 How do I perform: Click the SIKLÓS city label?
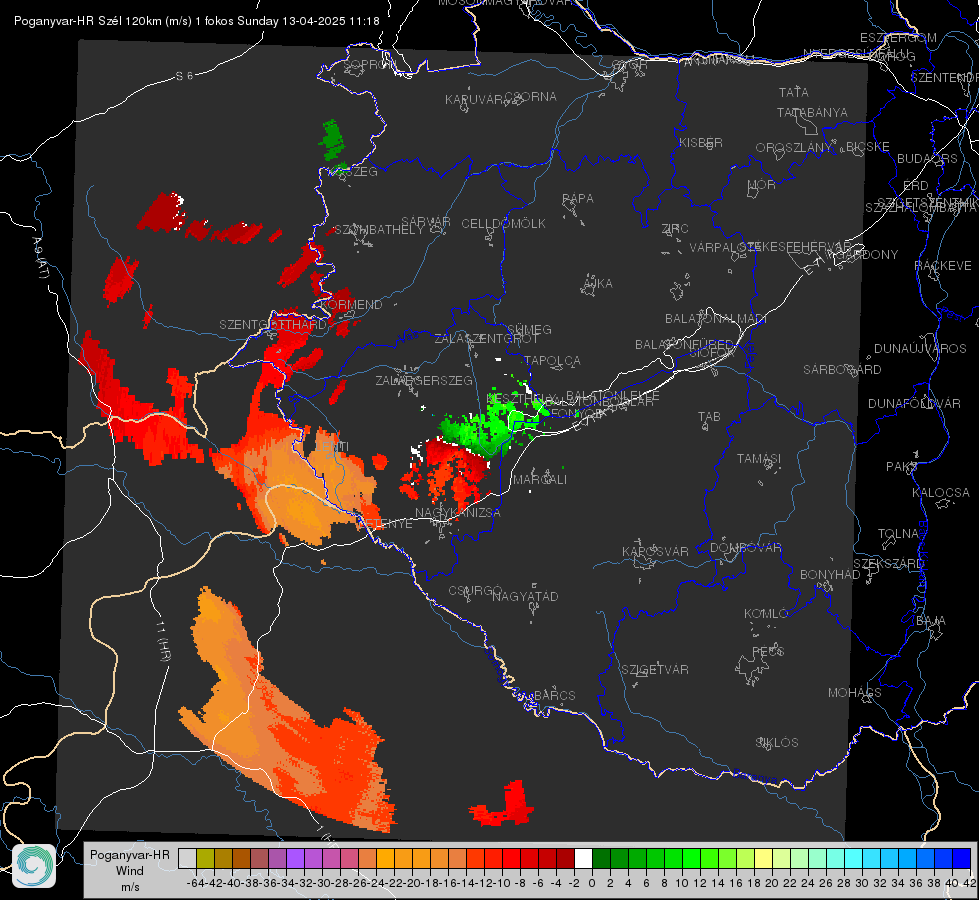tap(777, 743)
